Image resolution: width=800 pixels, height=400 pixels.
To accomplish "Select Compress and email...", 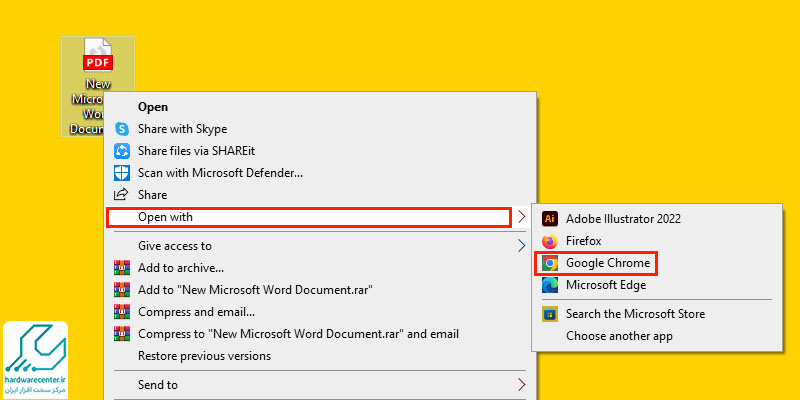I will tap(320, 312).
